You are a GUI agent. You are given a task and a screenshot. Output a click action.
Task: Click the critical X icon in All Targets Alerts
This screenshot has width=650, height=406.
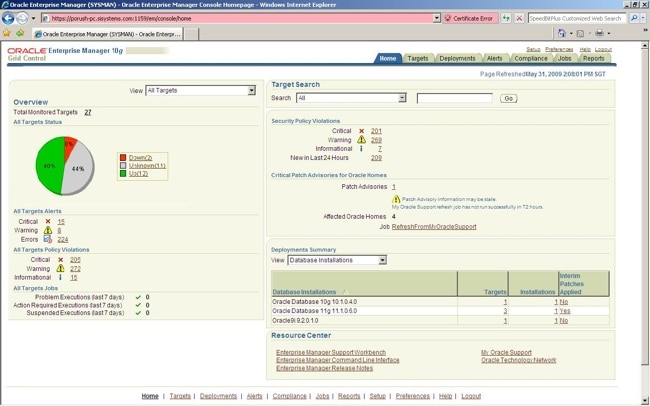[48, 221]
